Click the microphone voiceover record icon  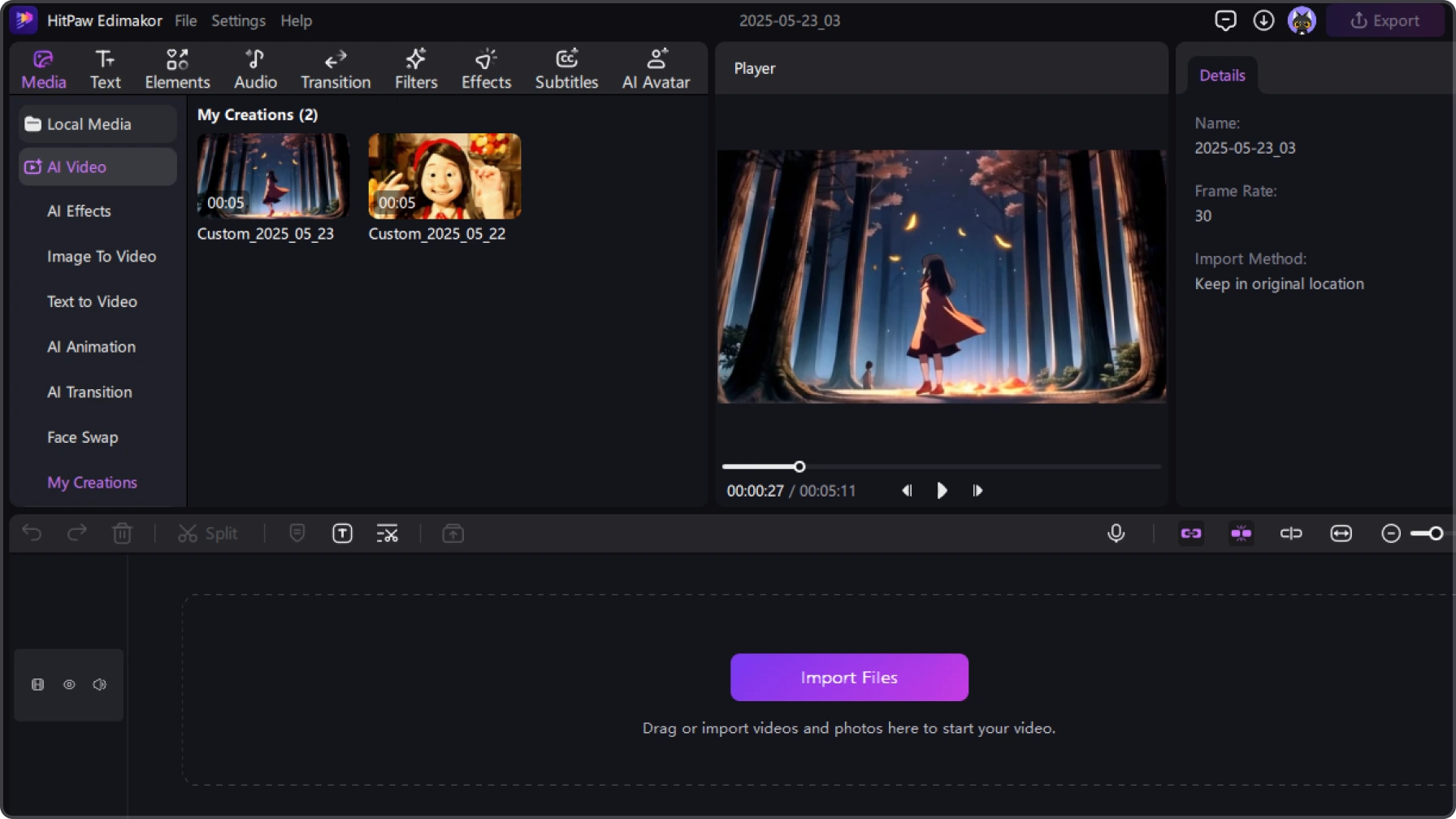coord(1116,533)
